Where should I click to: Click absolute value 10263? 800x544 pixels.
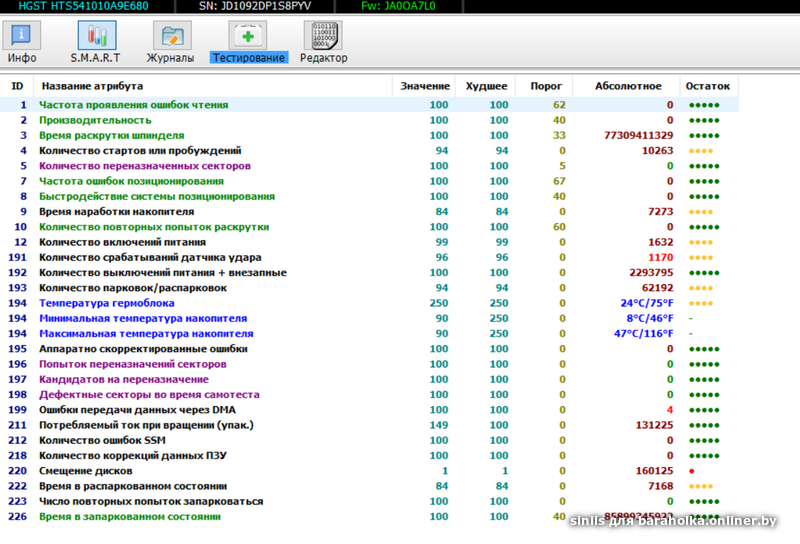point(658,151)
